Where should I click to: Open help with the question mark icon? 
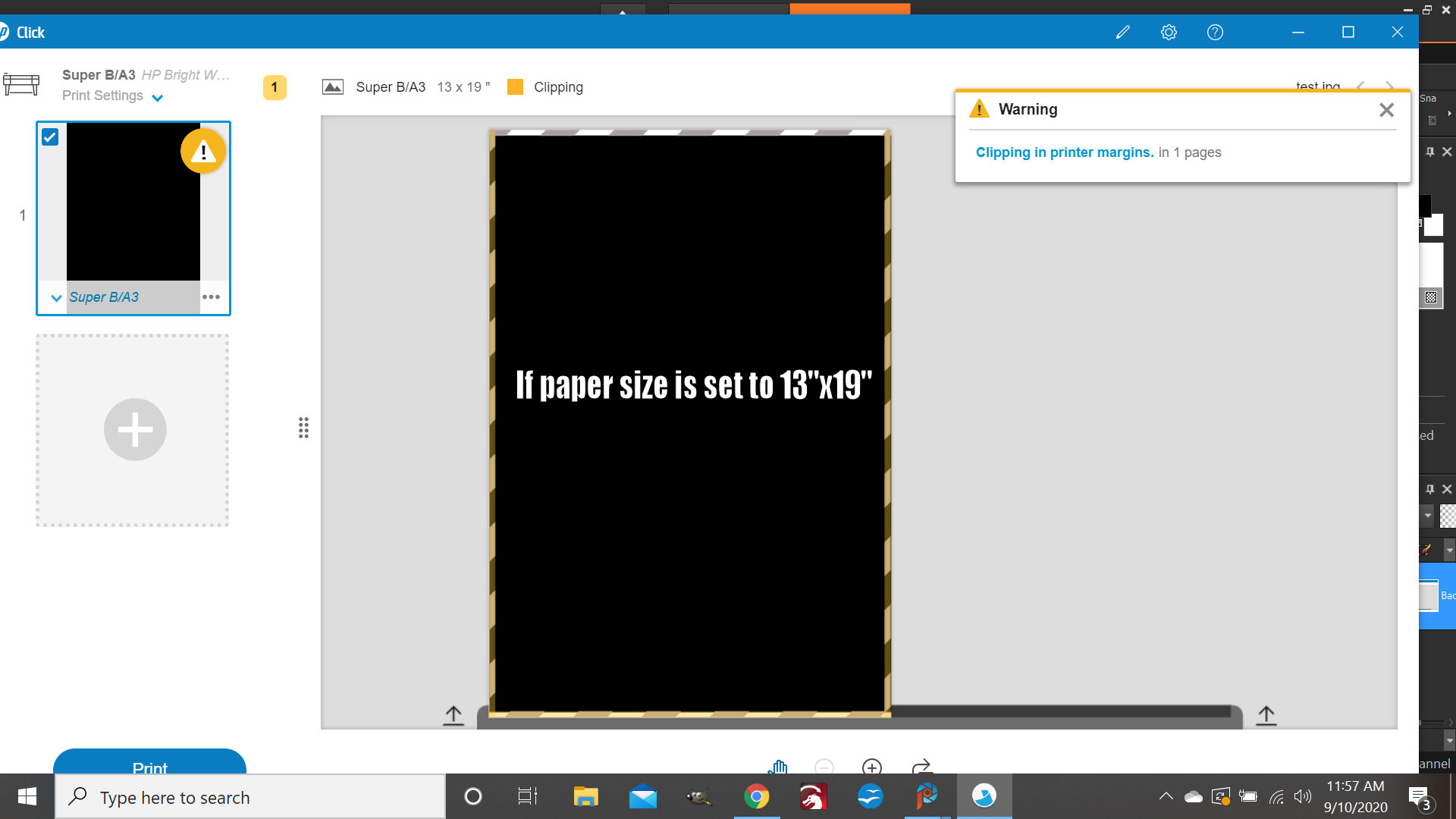(1215, 32)
